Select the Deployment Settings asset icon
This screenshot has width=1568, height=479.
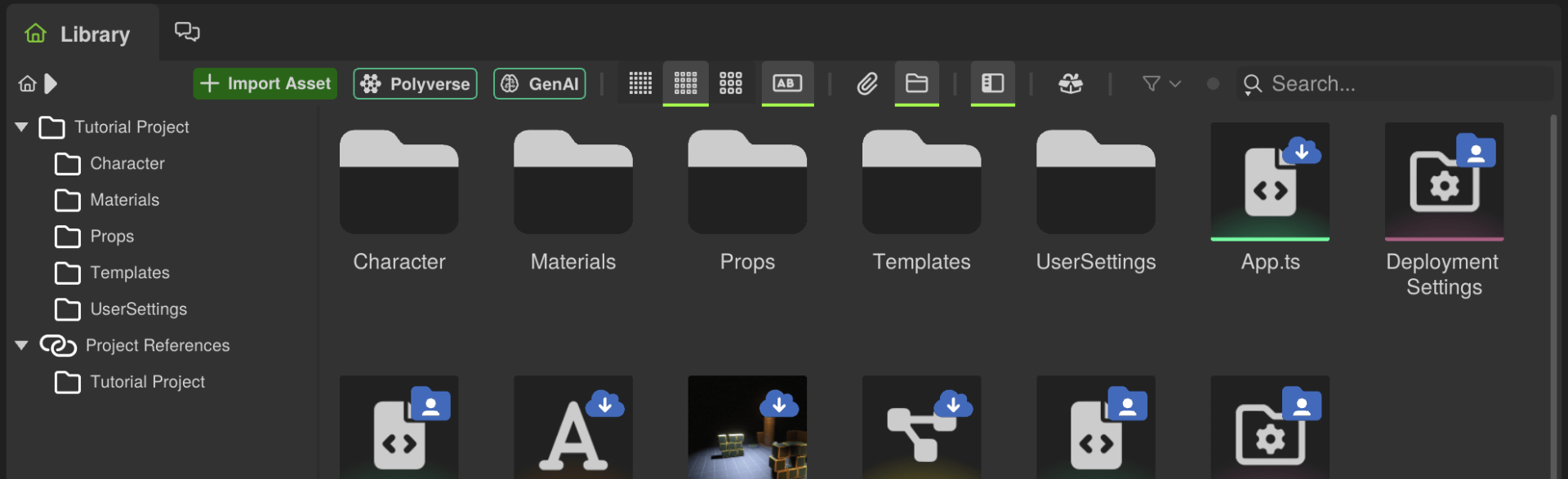pyautogui.click(x=1443, y=181)
